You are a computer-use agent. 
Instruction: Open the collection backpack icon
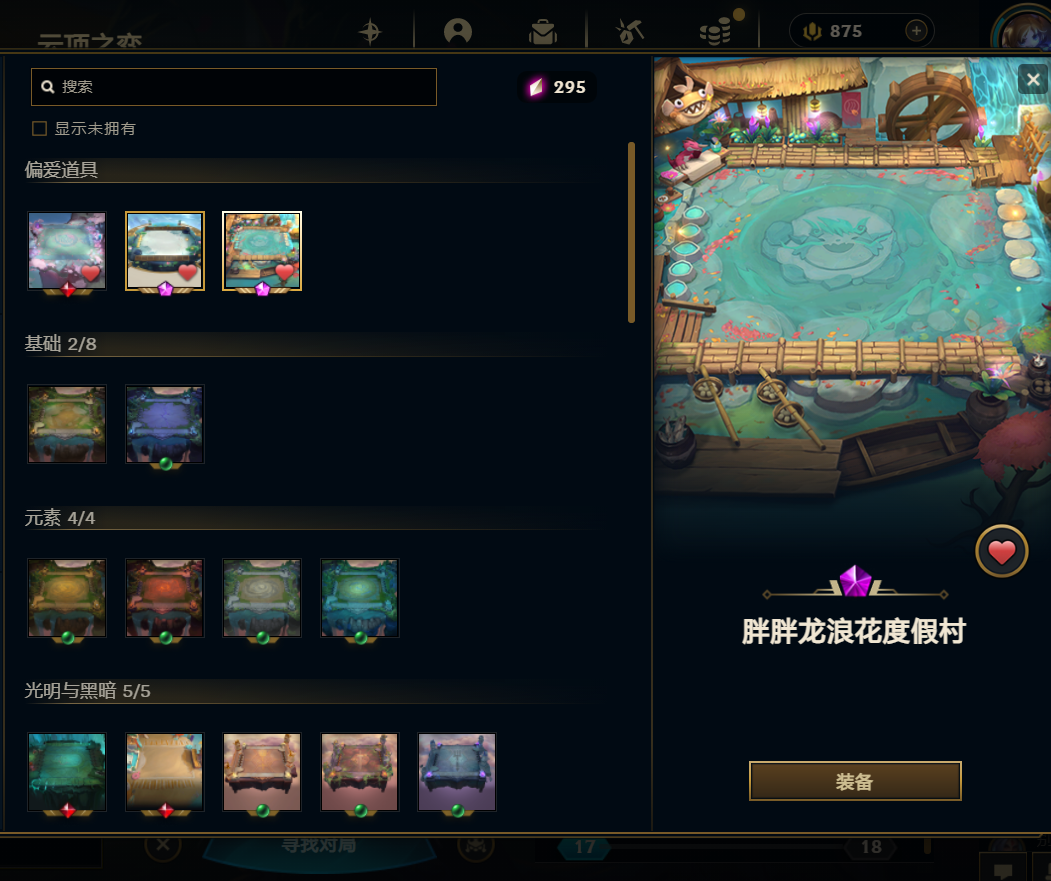542,32
